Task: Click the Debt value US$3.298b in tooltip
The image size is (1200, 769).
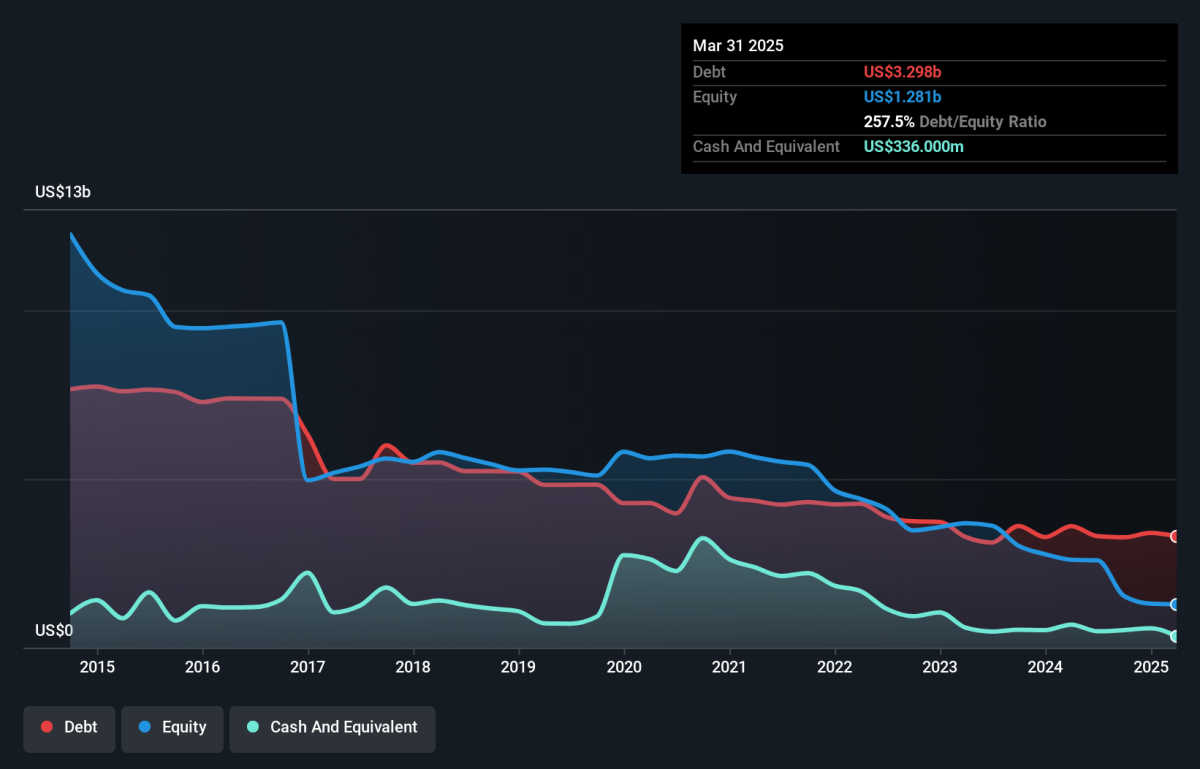Action: pos(903,72)
